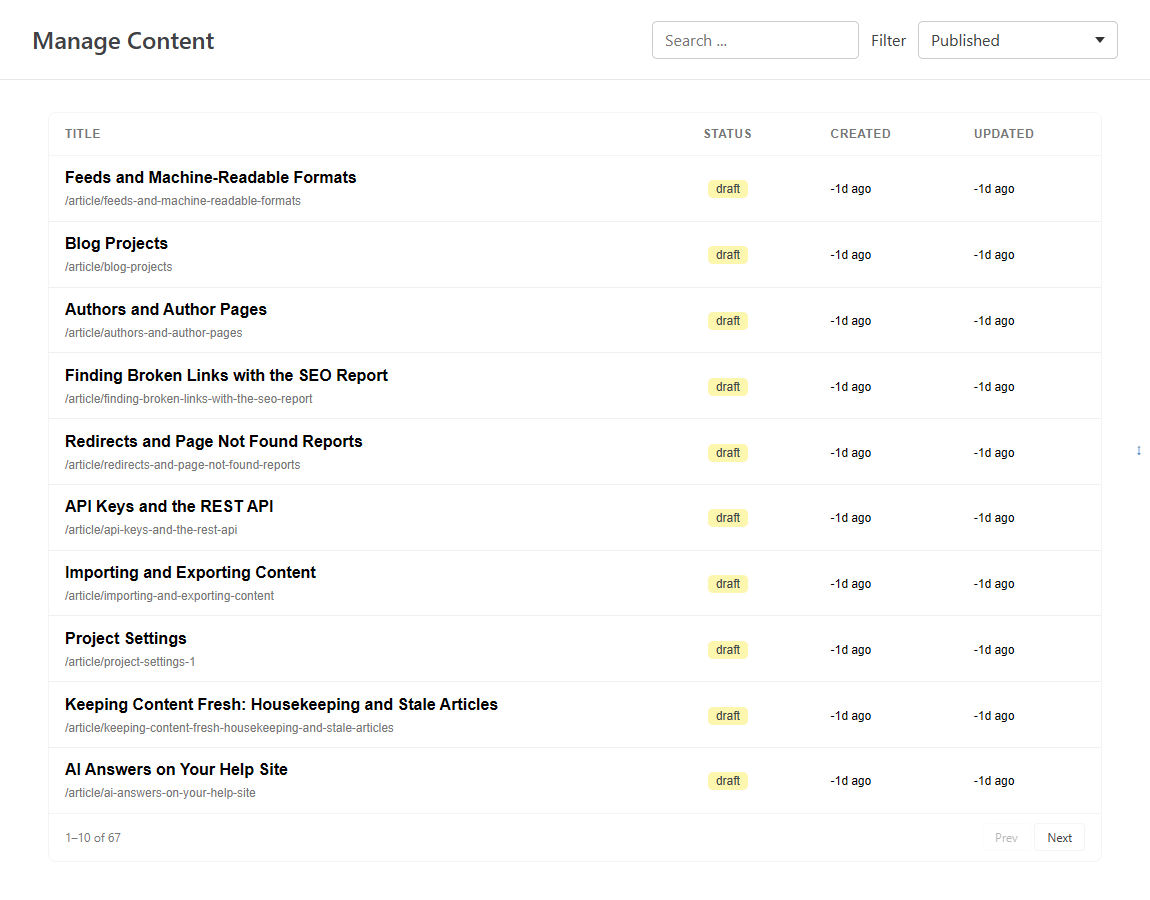Viewport: 1150px width, 900px height.
Task: Click '1–10 of 67' pagination count
Action: [93, 838]
